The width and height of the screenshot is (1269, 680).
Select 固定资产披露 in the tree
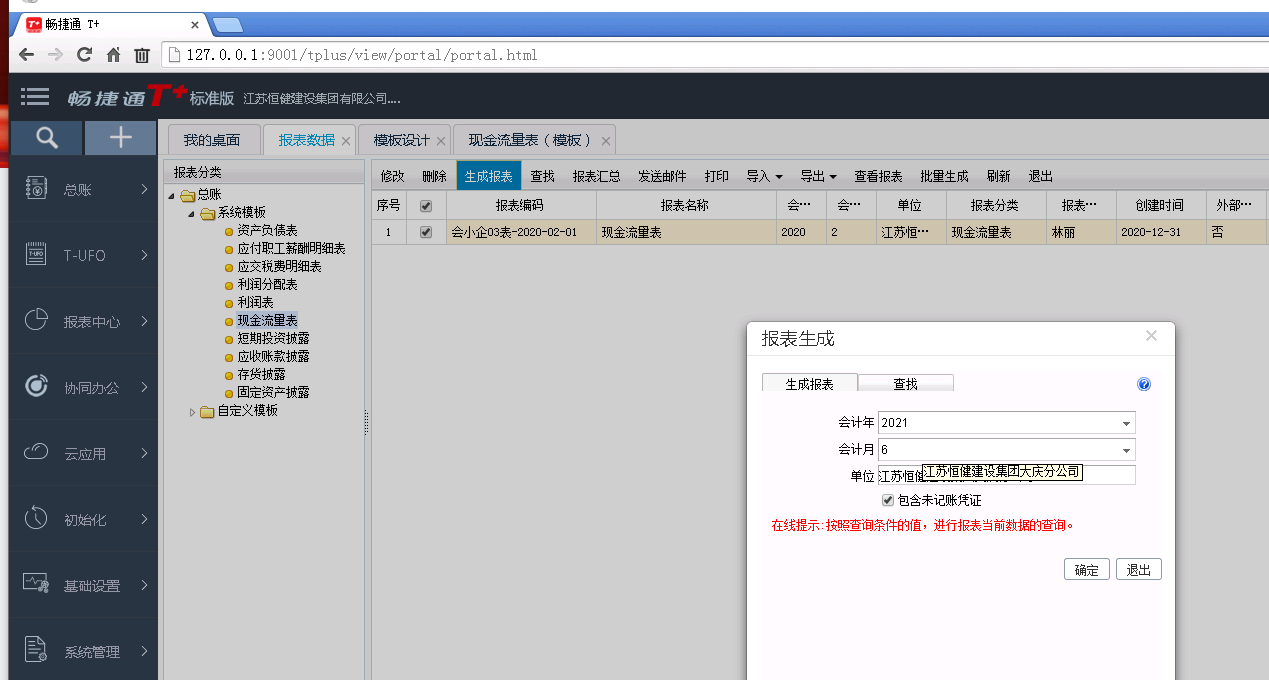273,392
